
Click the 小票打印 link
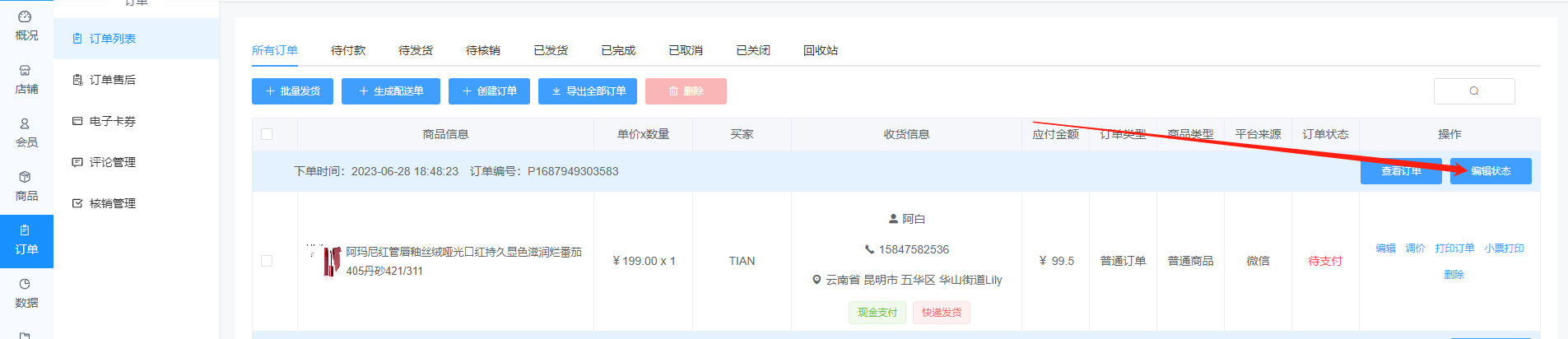click(1504, 248)
